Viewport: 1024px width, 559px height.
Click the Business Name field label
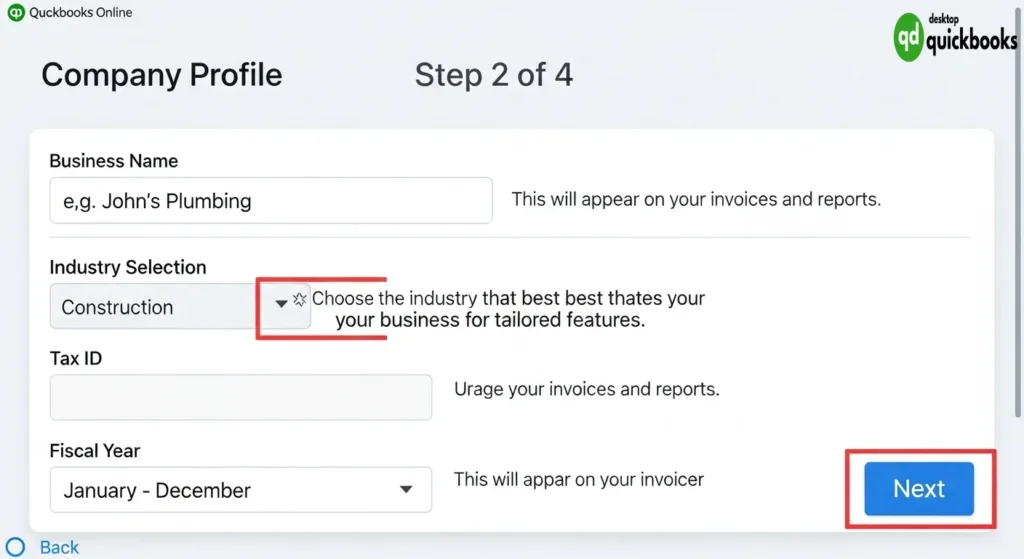tap(113, 161)
